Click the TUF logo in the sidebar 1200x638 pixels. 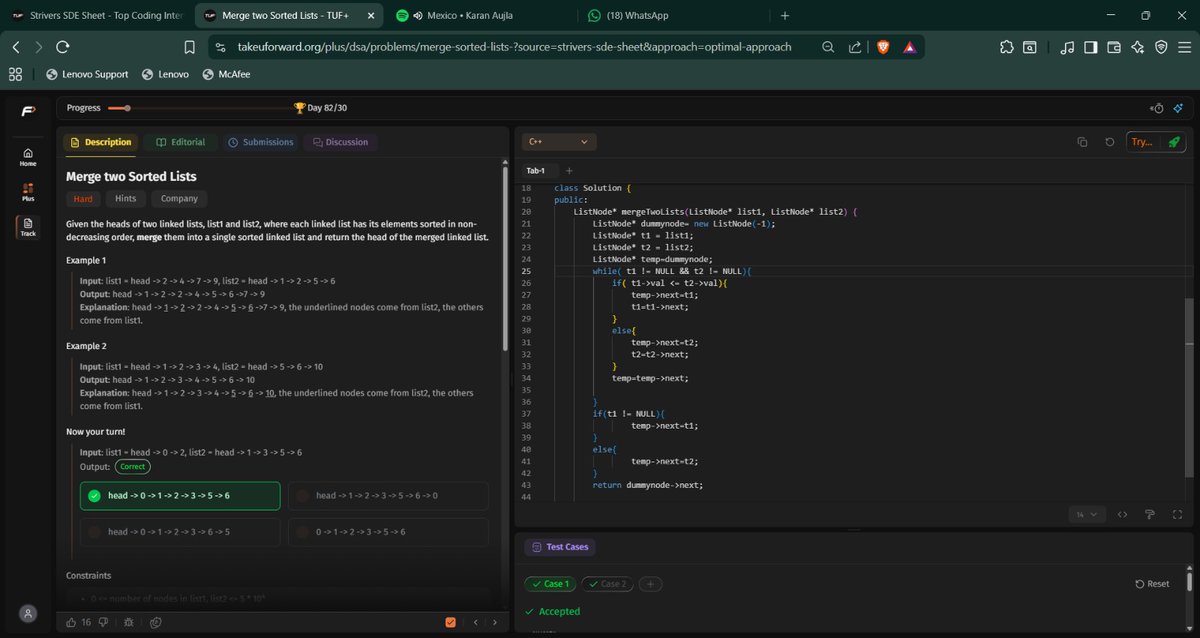(x=28, y=109)
